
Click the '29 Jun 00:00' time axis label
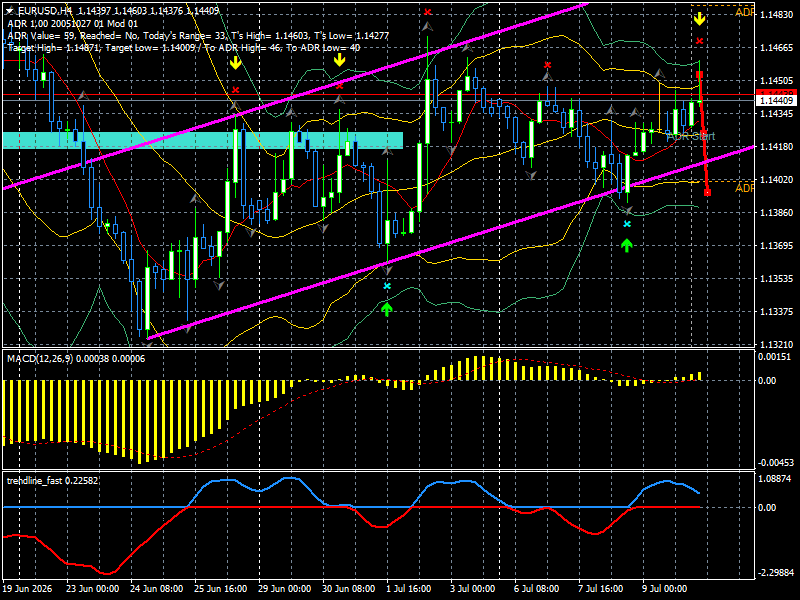(285, 589)
